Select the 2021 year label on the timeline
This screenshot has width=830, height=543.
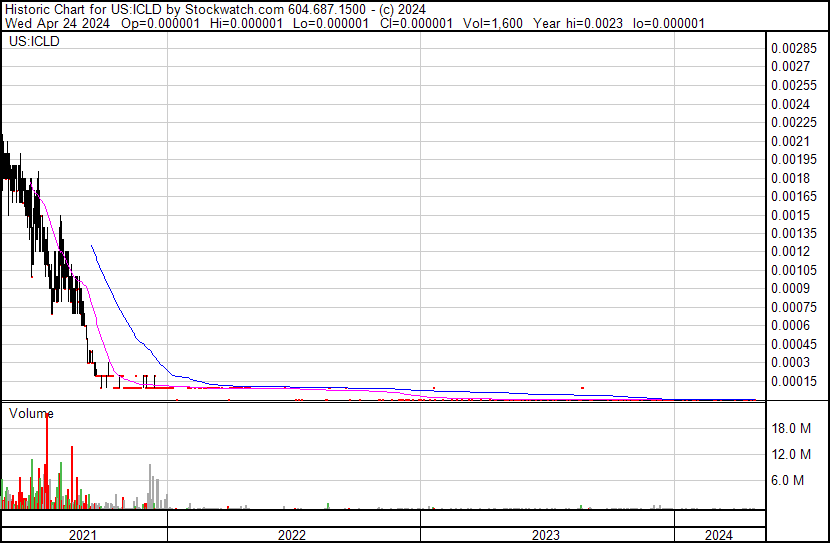83,535
